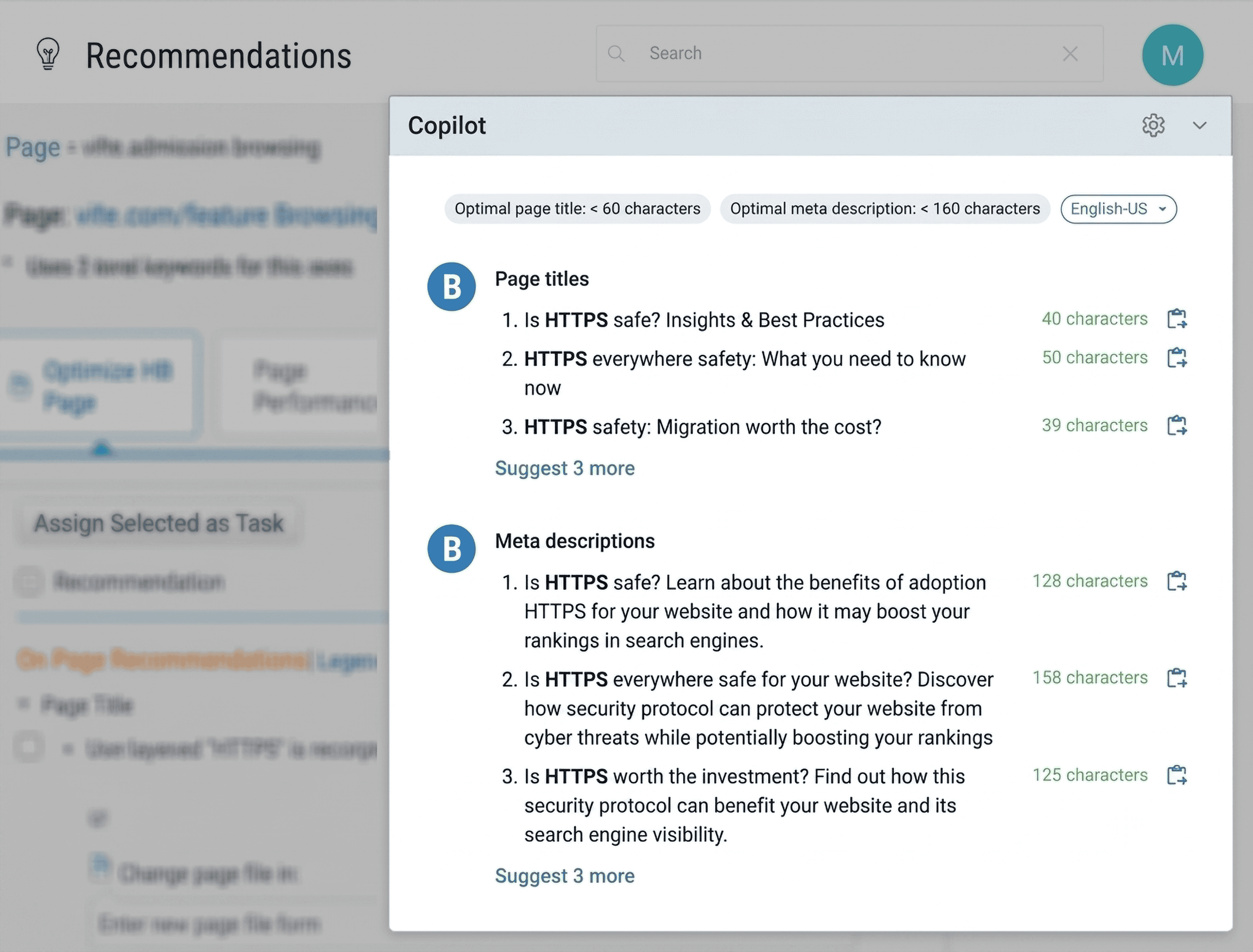Copy the 50 characters page title

point(1176,358)
